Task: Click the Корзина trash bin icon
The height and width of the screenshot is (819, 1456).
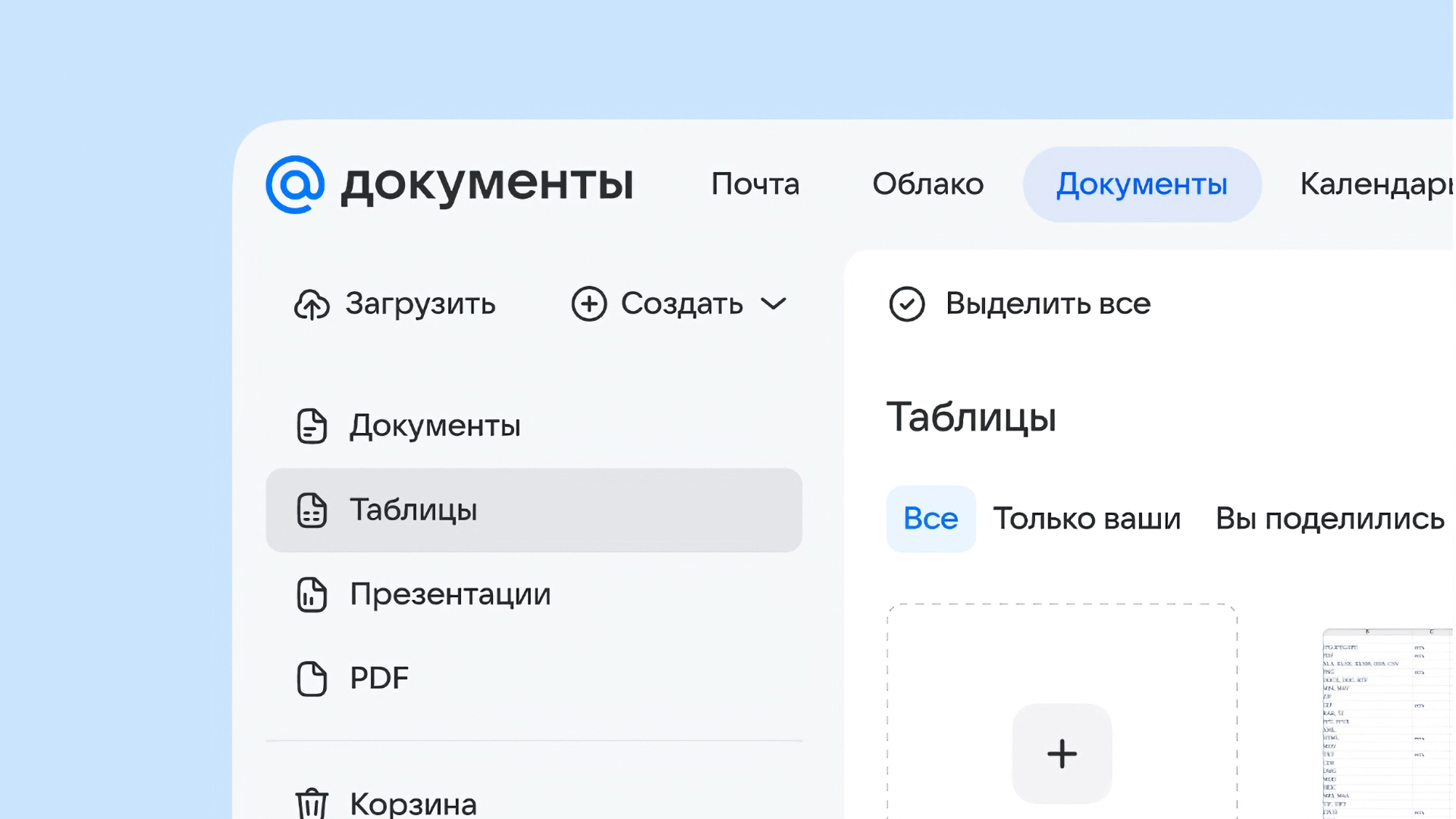Action: pyautogui.click(x=312, y=804)
